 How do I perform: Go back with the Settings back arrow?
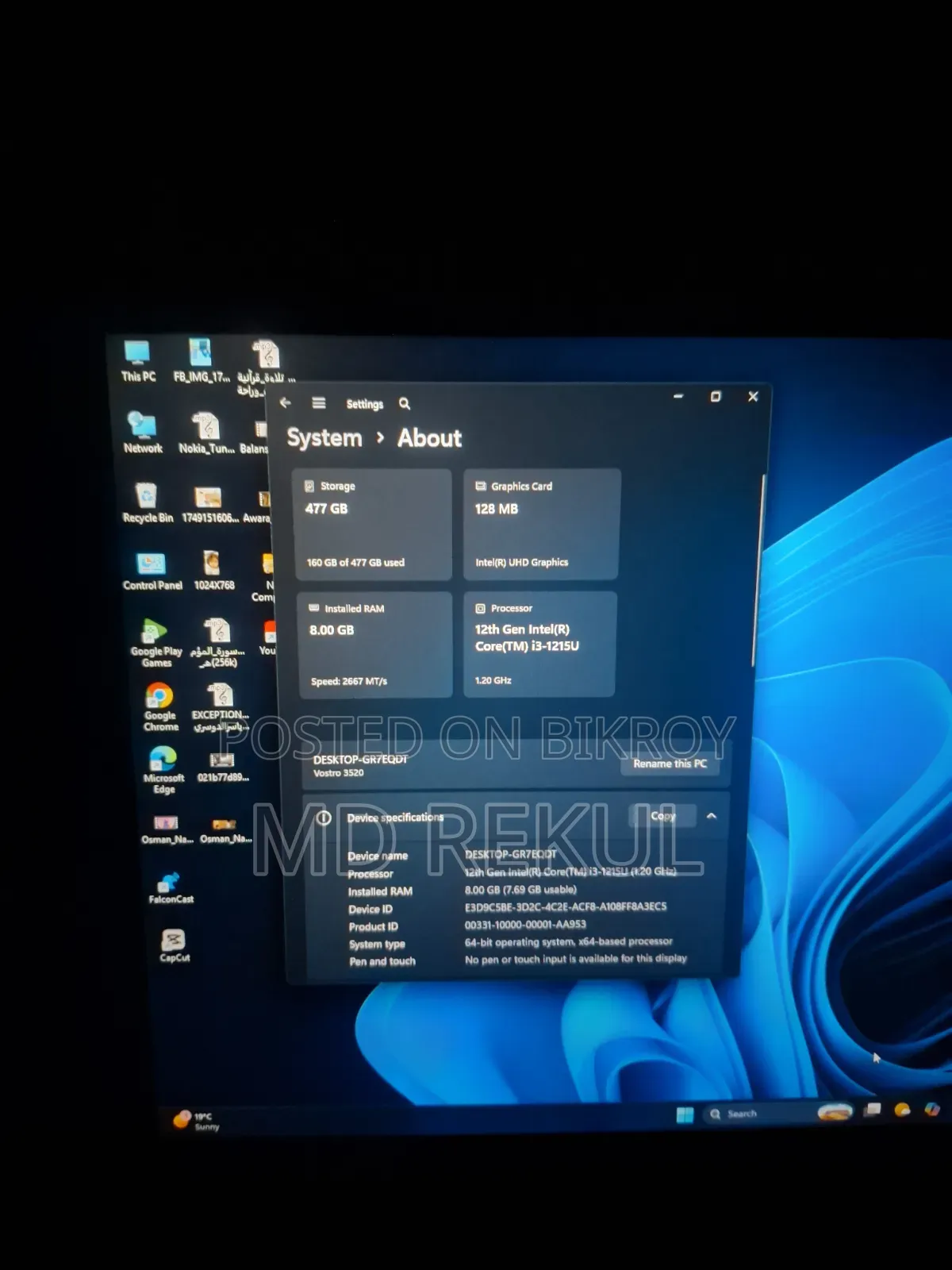(x=286, y=402)
